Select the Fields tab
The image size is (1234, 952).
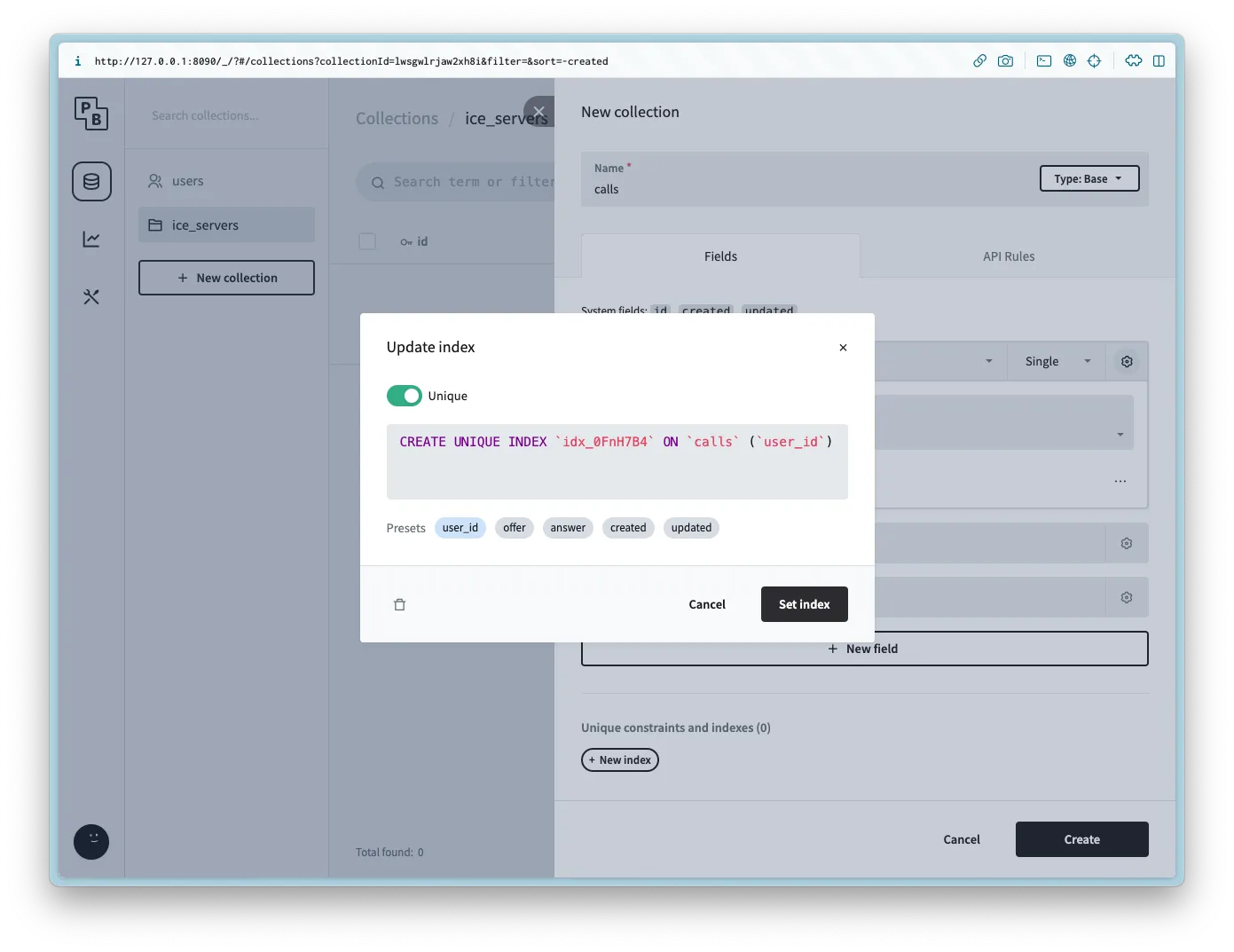[720, 256]
